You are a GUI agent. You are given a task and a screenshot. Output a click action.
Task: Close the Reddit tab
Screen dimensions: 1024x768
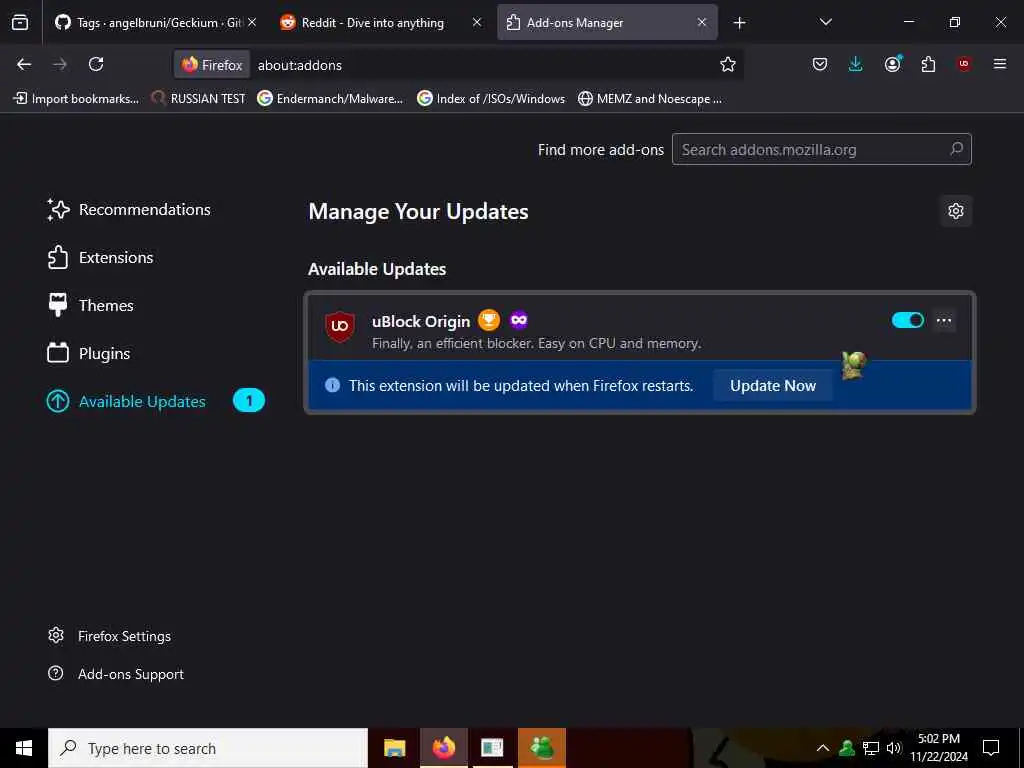pos(477,22)
